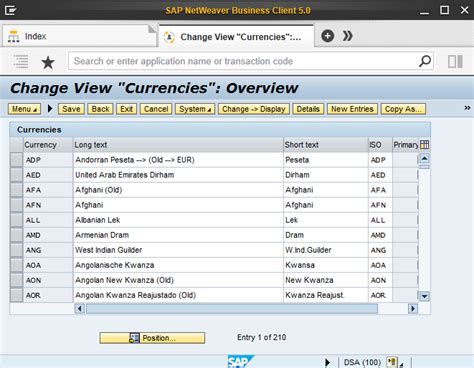Click the 'West Indian Guilder' cell

point(178,250)
